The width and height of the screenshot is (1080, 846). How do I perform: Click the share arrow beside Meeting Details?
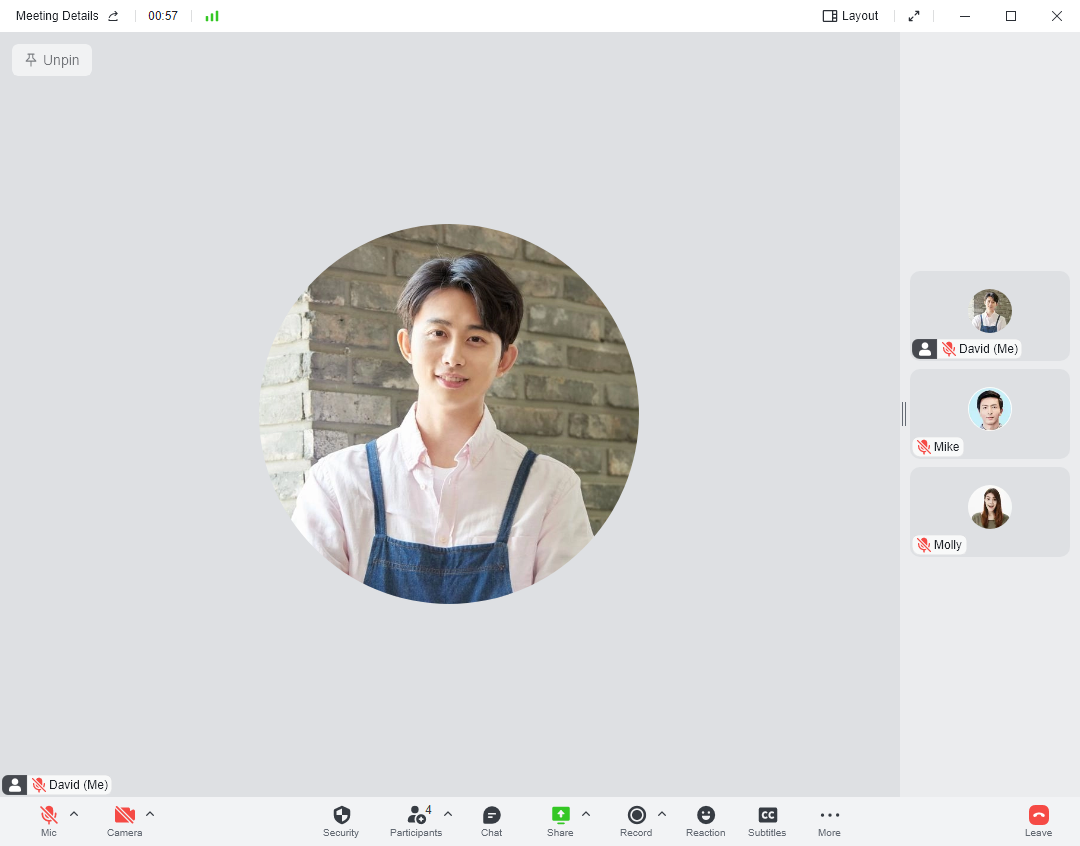[x=114, y=16]
